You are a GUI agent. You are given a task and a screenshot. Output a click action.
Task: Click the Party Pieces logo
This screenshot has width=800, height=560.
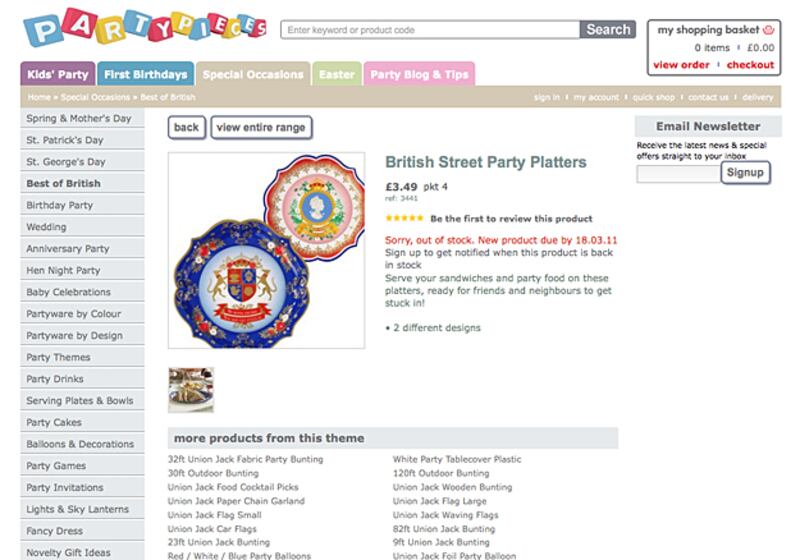pos(144,31)
